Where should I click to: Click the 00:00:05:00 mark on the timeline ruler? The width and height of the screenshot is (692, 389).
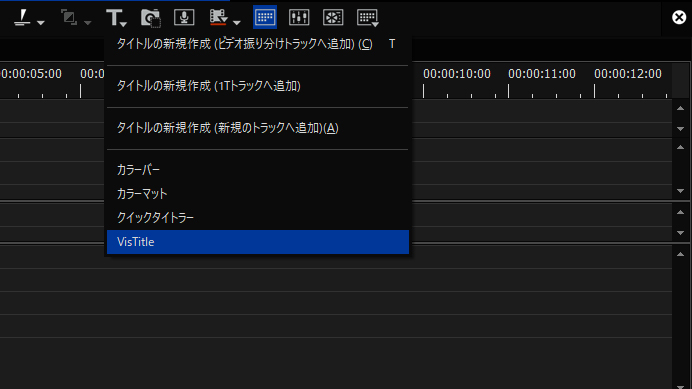[x=31, y=74]
